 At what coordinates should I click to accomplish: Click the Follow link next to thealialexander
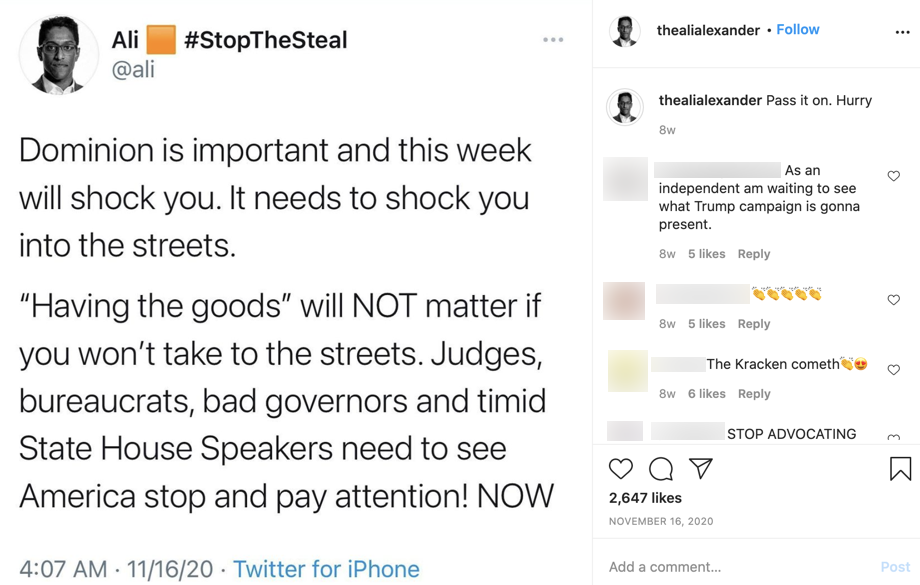797,29
